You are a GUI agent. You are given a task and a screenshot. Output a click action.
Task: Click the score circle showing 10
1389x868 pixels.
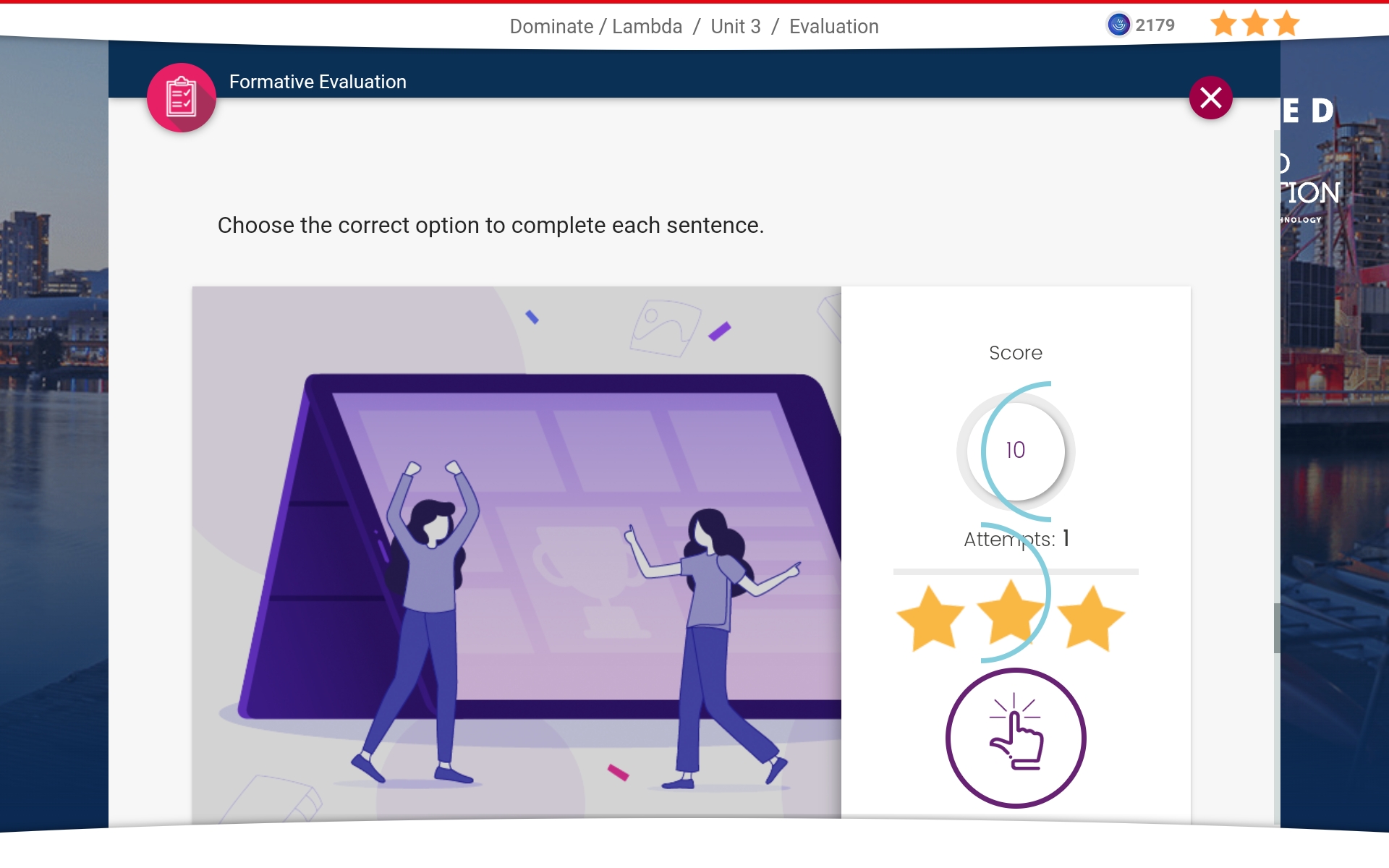[1016, 451]
